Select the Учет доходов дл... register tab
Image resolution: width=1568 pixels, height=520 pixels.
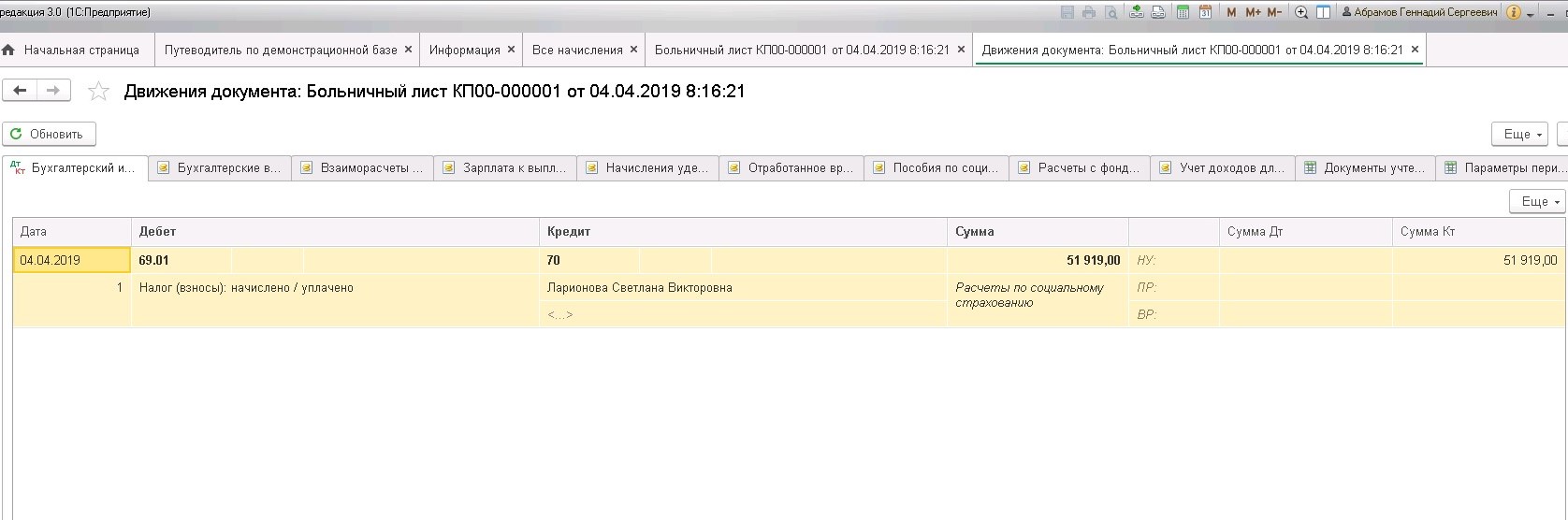(x=1223, y=168)
